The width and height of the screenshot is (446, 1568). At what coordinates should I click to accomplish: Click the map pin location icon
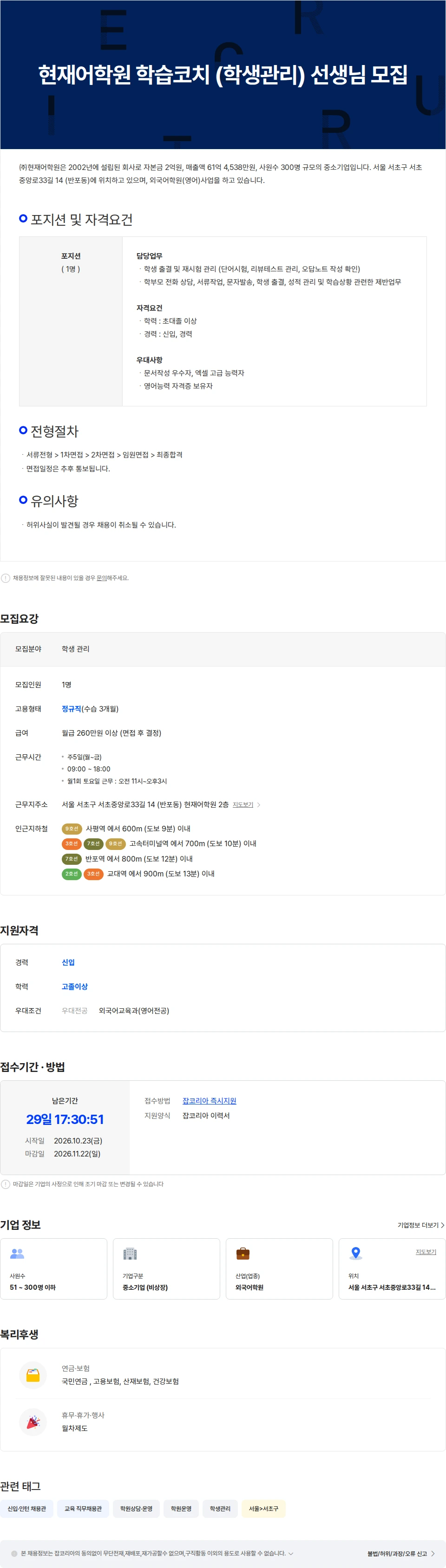[356, 1254]
